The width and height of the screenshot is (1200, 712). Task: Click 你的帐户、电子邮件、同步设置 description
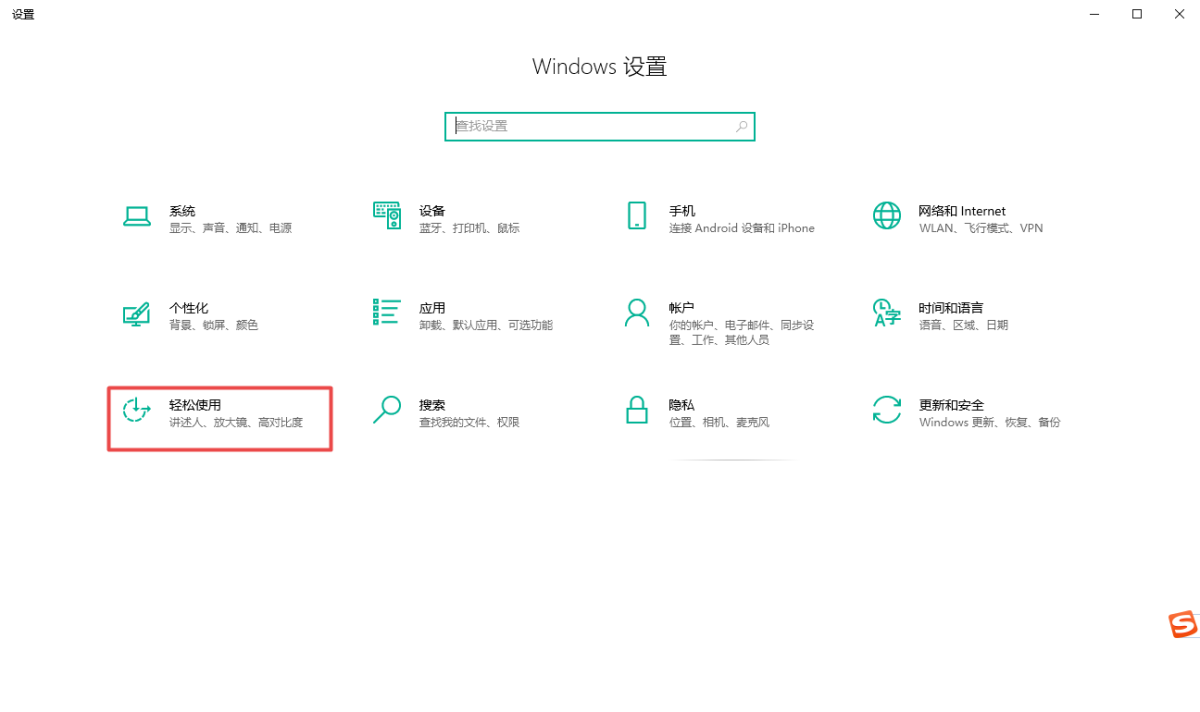click(x=742, y=333)
